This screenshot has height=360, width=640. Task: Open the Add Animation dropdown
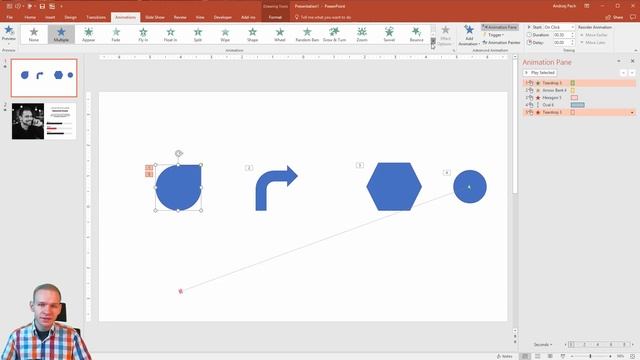pos(469,36)
